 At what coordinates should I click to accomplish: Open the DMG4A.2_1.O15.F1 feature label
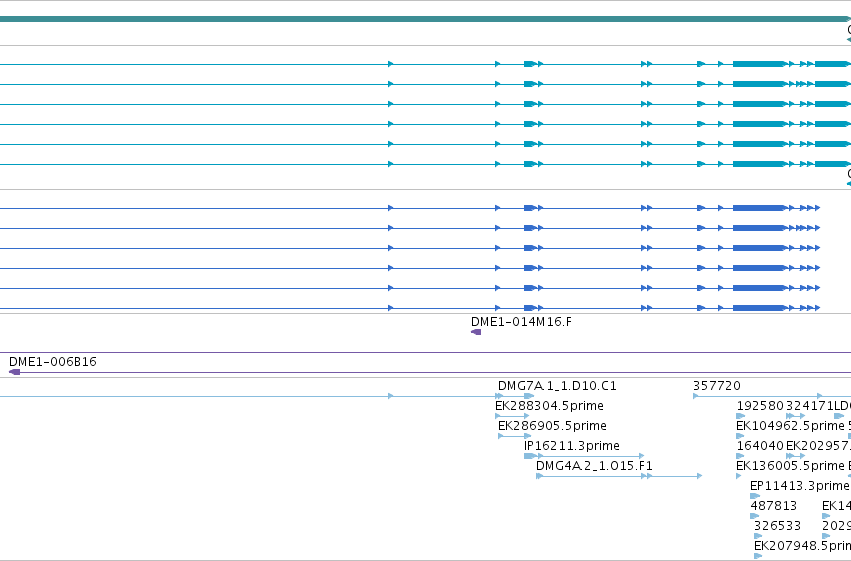click(594, 466)
